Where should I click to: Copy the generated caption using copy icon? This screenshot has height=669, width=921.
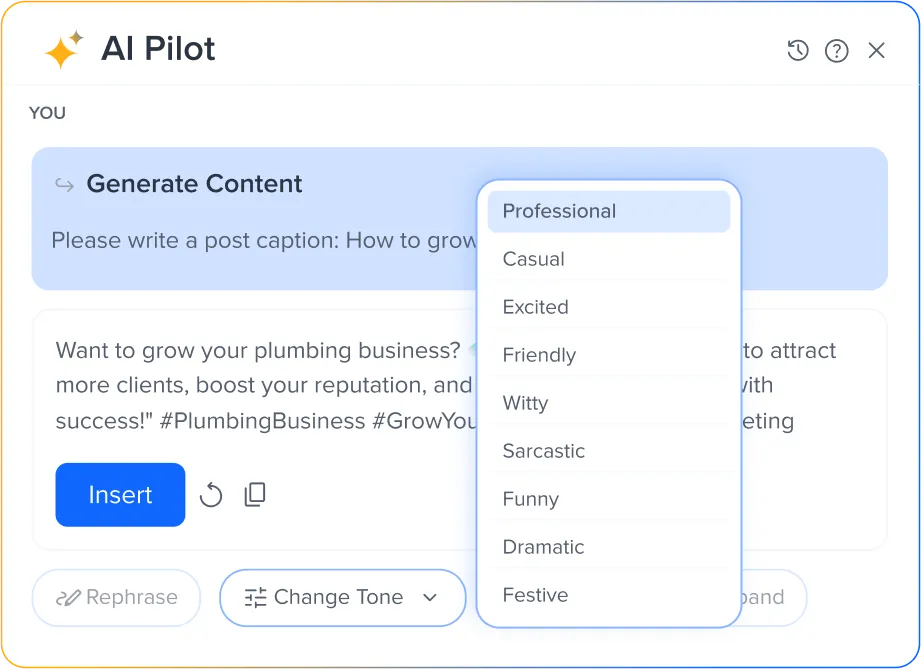pyautogui.click(x=254, y=494)
